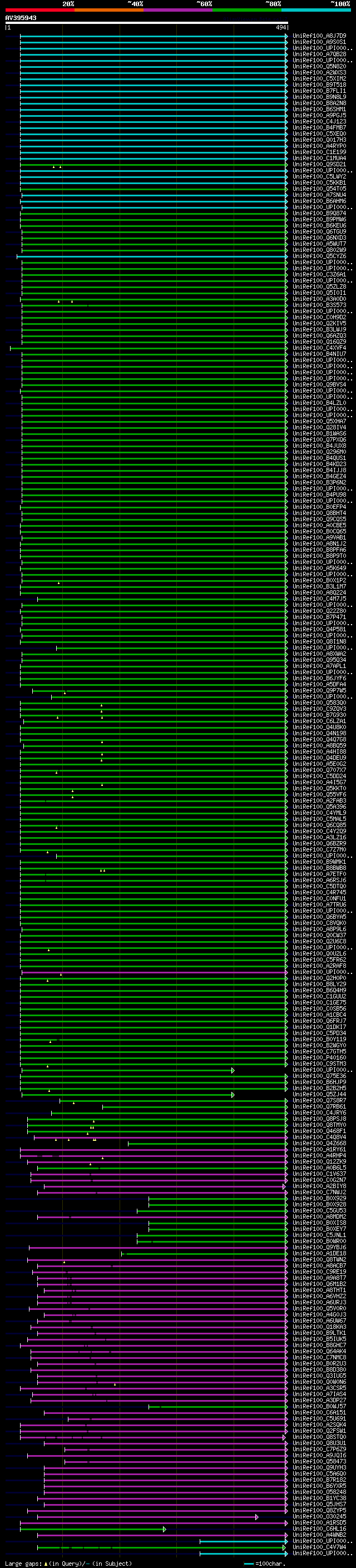Select the UniRef100_C4YML9 label
356x1568 pixels.
click(x=319, y=813)
